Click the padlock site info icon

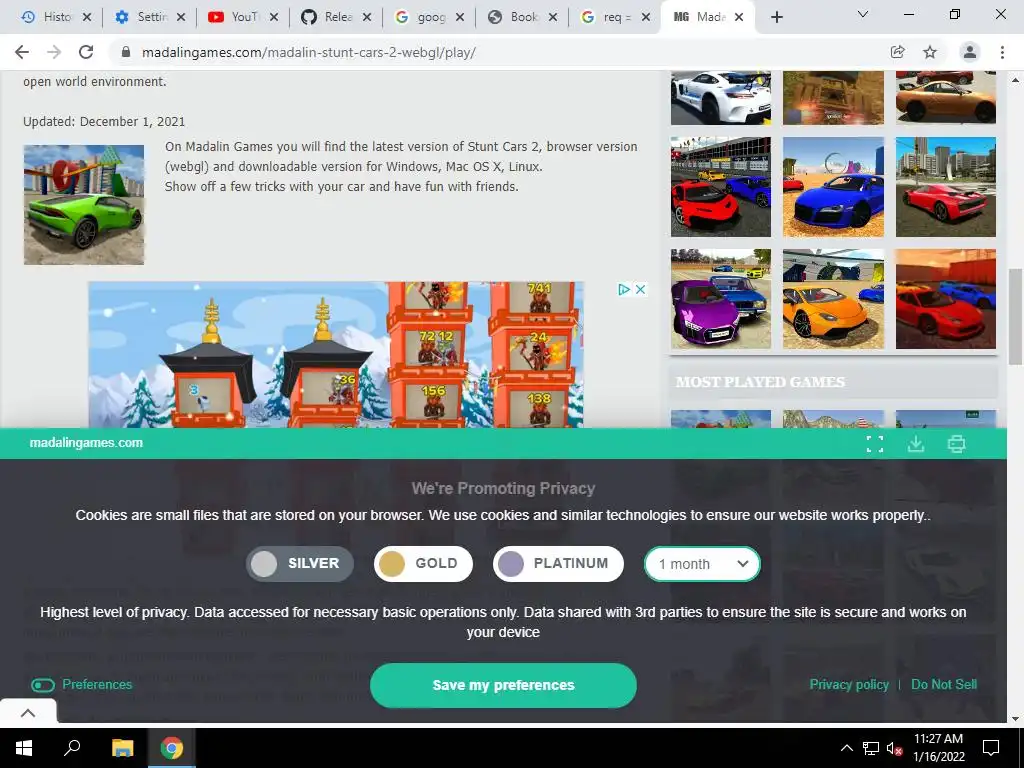tap(126, 52)
